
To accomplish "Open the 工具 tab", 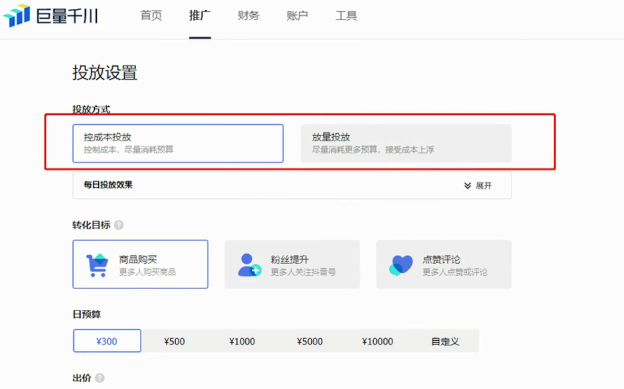I will [346, 16].
